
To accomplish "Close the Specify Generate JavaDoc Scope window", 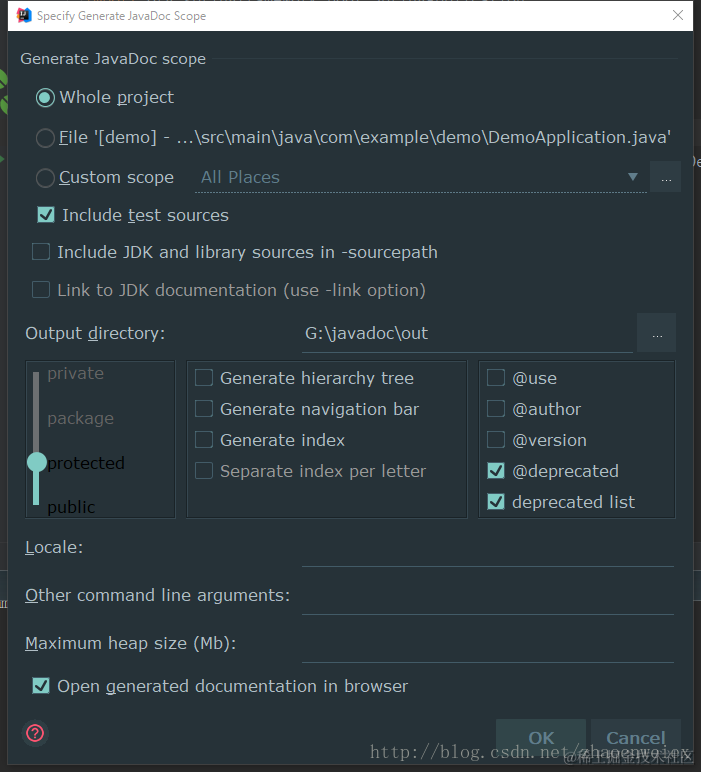I will pos(678,15).
